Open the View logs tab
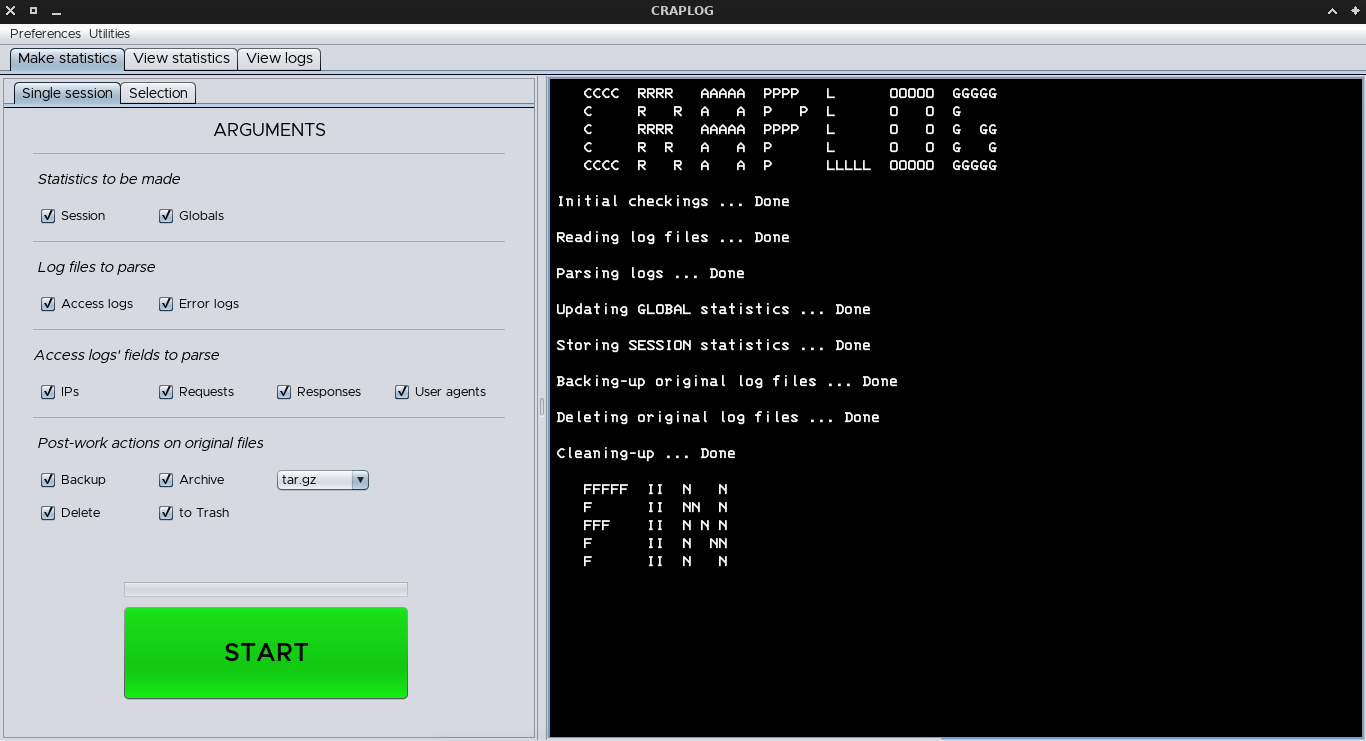The height and width of the screenshot is (741, 1366). click(x=279, y=58)
